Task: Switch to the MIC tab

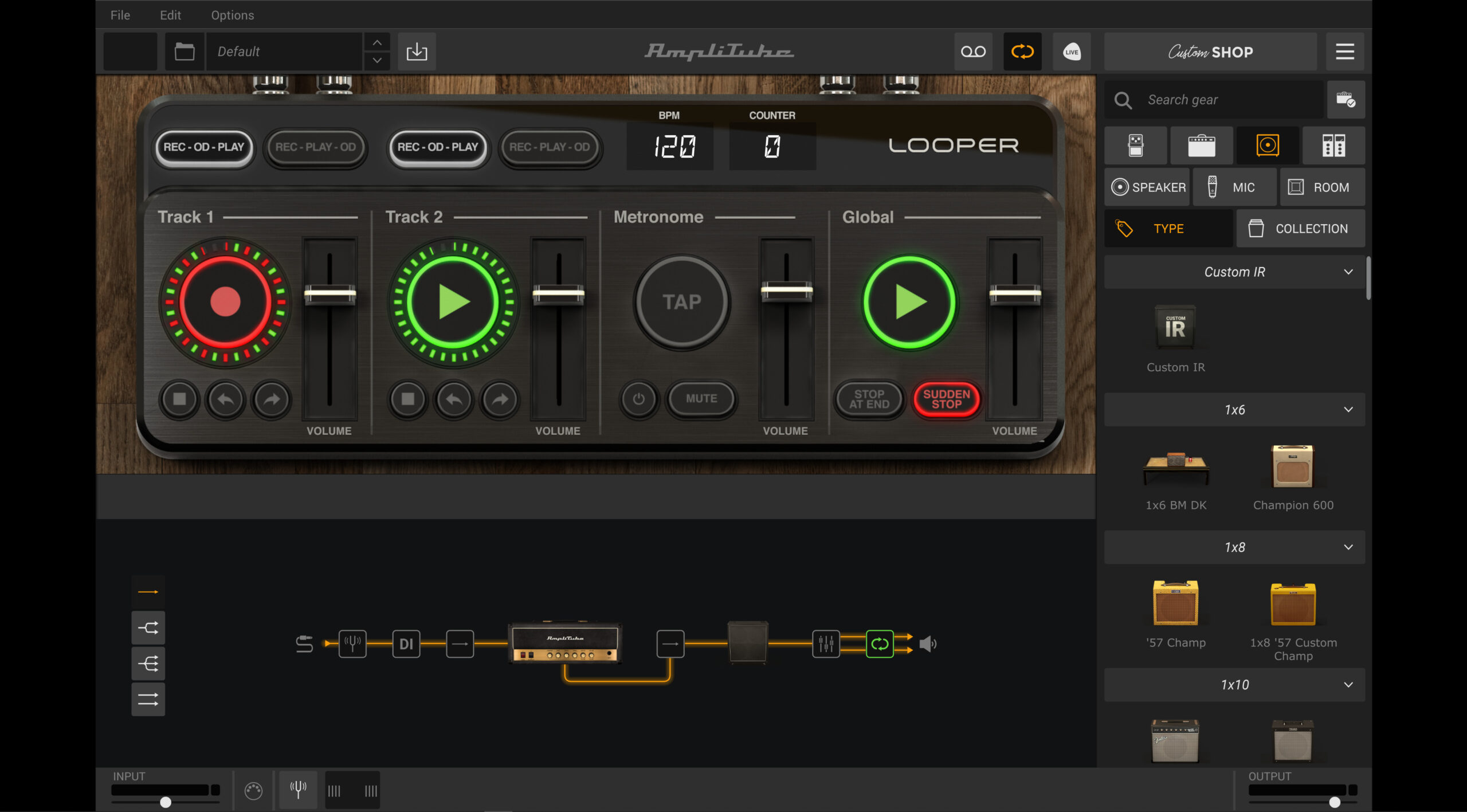Action: (x=1235, y=187)
